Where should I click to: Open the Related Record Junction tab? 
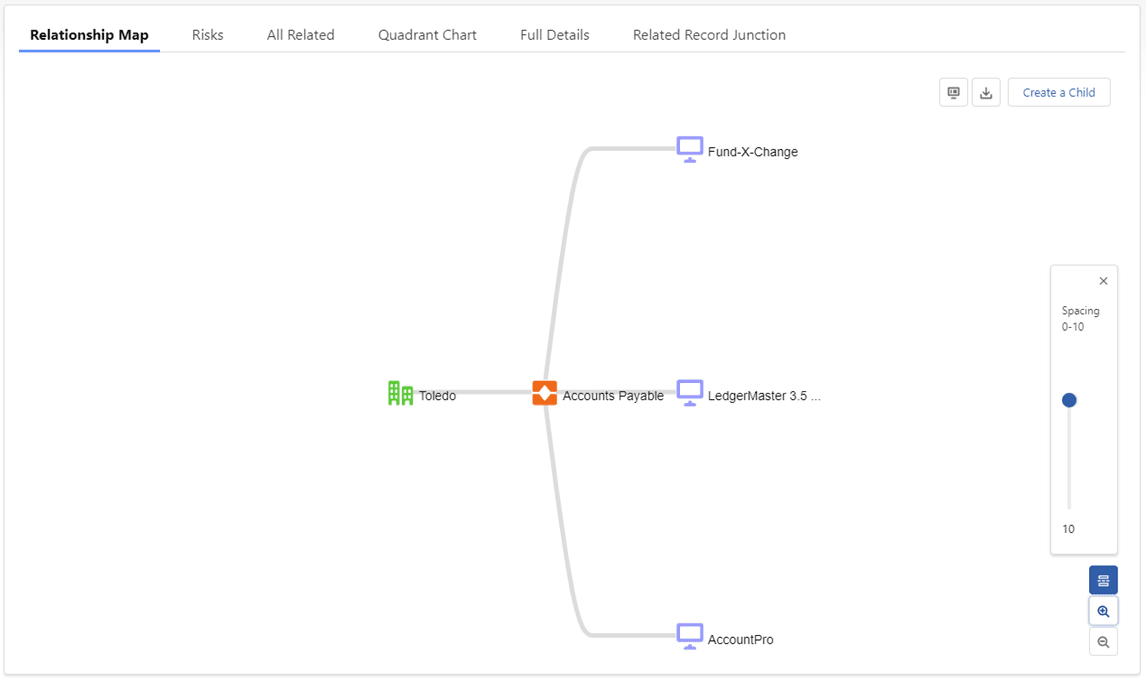(709, 35)
